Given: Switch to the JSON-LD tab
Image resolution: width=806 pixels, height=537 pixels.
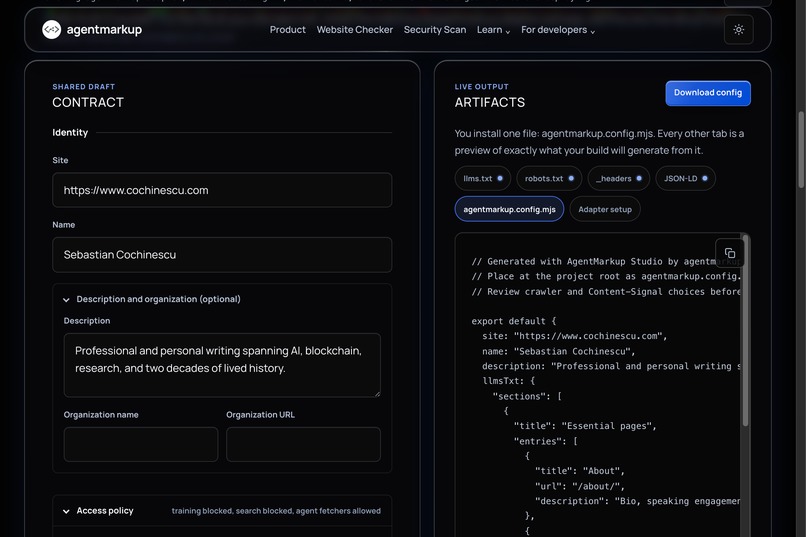Looking at the screenshot, I should click(x=685, y=178).
